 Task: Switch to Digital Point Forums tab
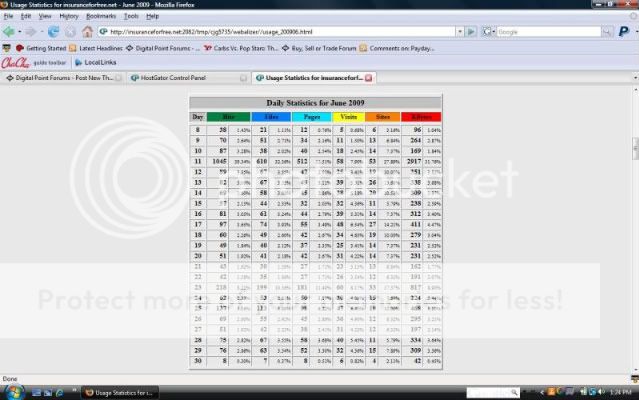click(x=62, y=78)
